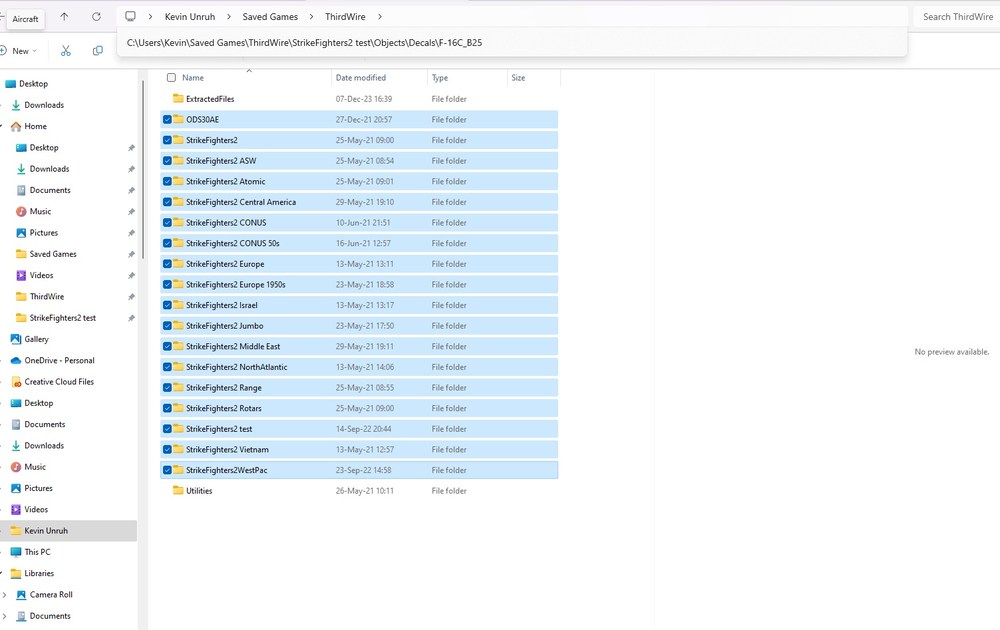Image resolution: width=1000 pixels, height=630 pixels.
Task: Click Videos icon pinned under Home
Action: coord(21,275)
